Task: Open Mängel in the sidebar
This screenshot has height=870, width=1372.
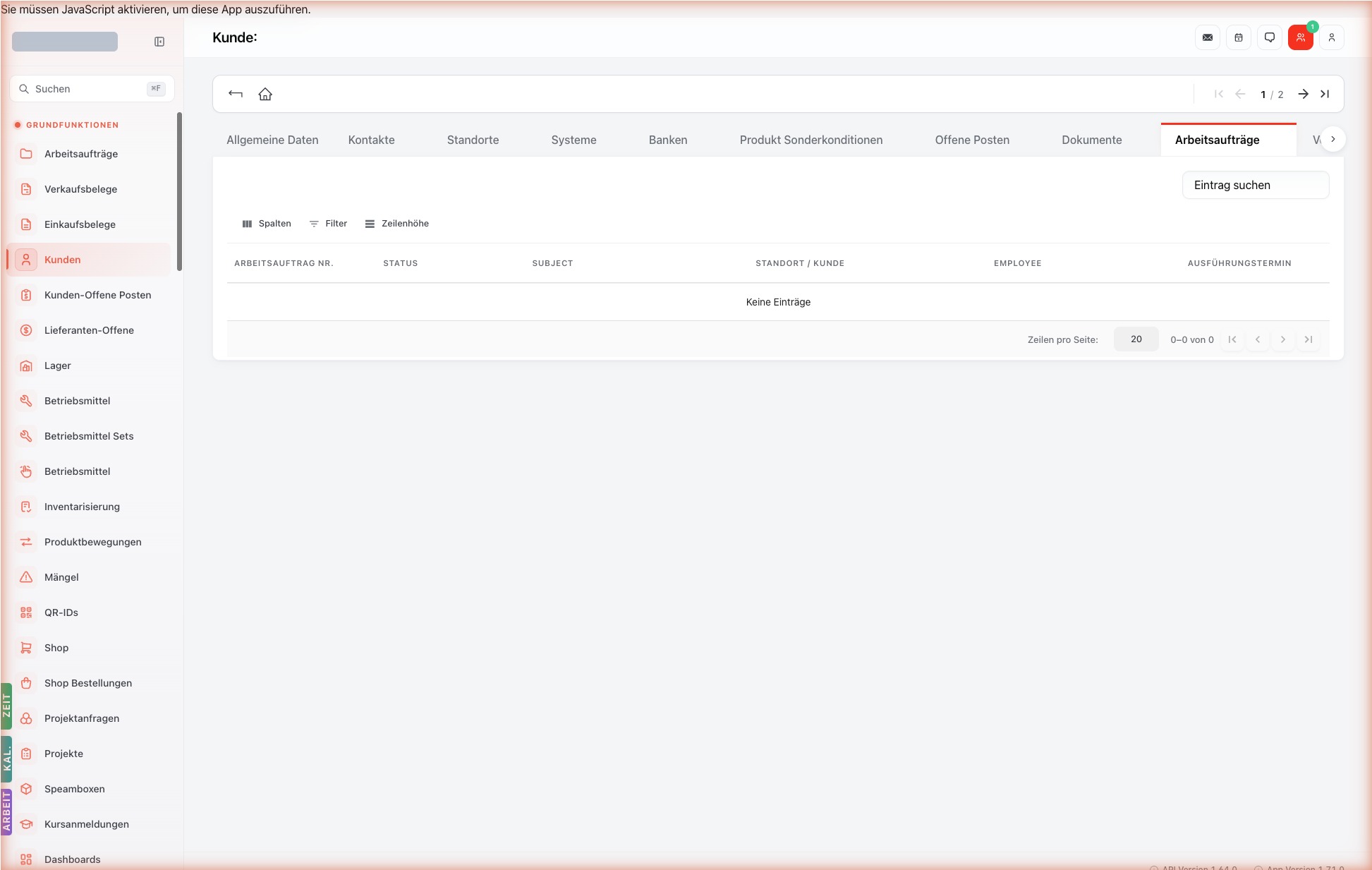Action: [89, 577]
